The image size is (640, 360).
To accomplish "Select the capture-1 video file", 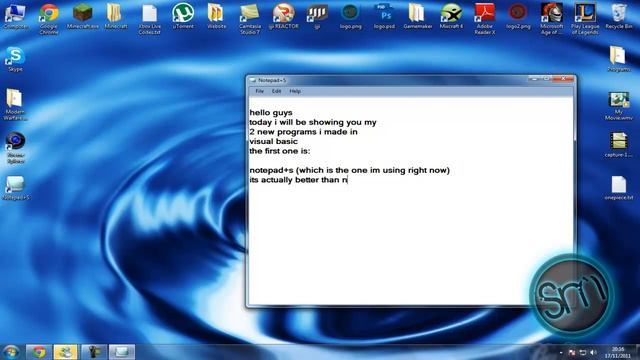I will (x=619, y=144).
